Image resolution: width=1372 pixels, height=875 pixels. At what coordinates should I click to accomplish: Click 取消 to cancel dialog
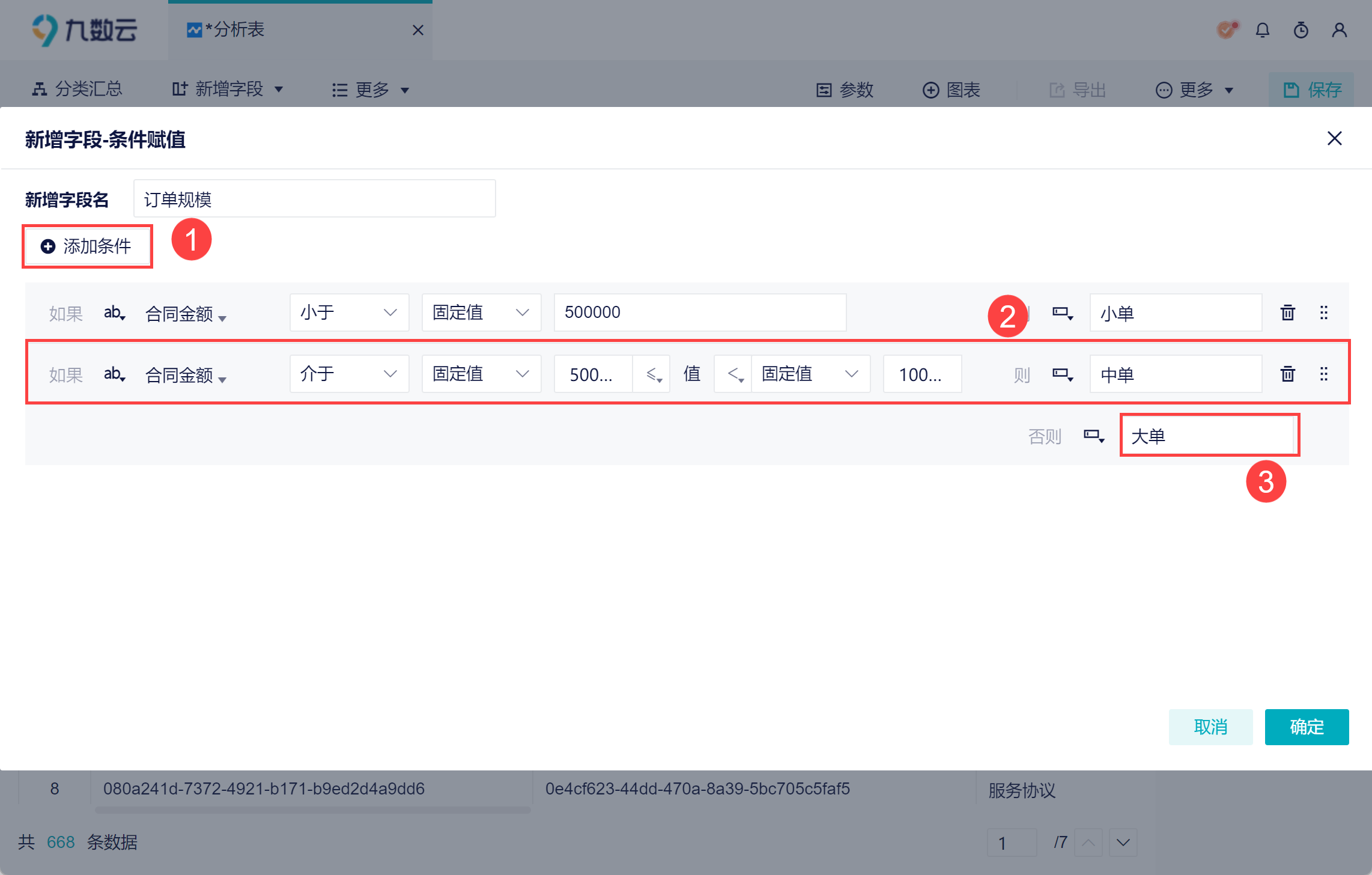coord(1210,727)
